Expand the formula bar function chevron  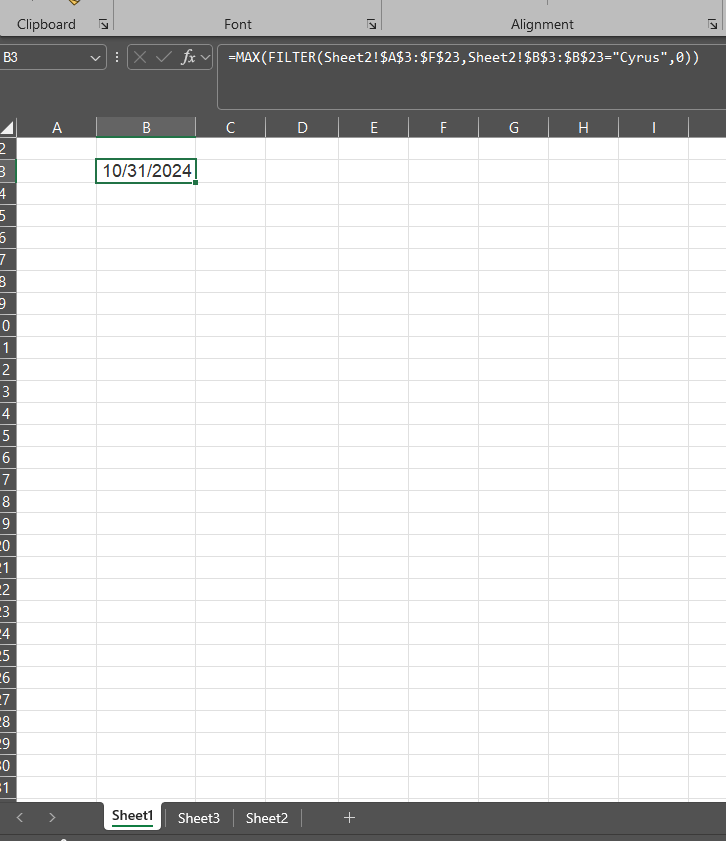tap(205, 57)
